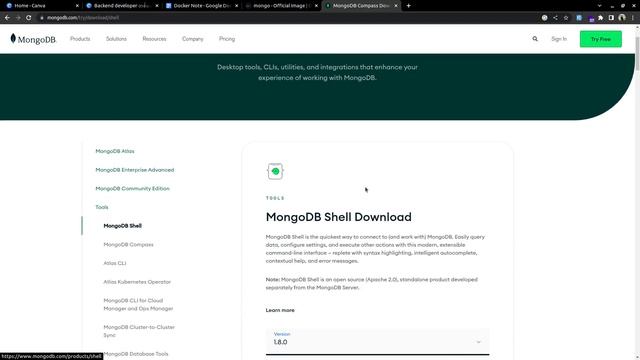Open the Version 1.8.0 dropdown
This screenshot has width=640, height=360.
click(378, 342)
